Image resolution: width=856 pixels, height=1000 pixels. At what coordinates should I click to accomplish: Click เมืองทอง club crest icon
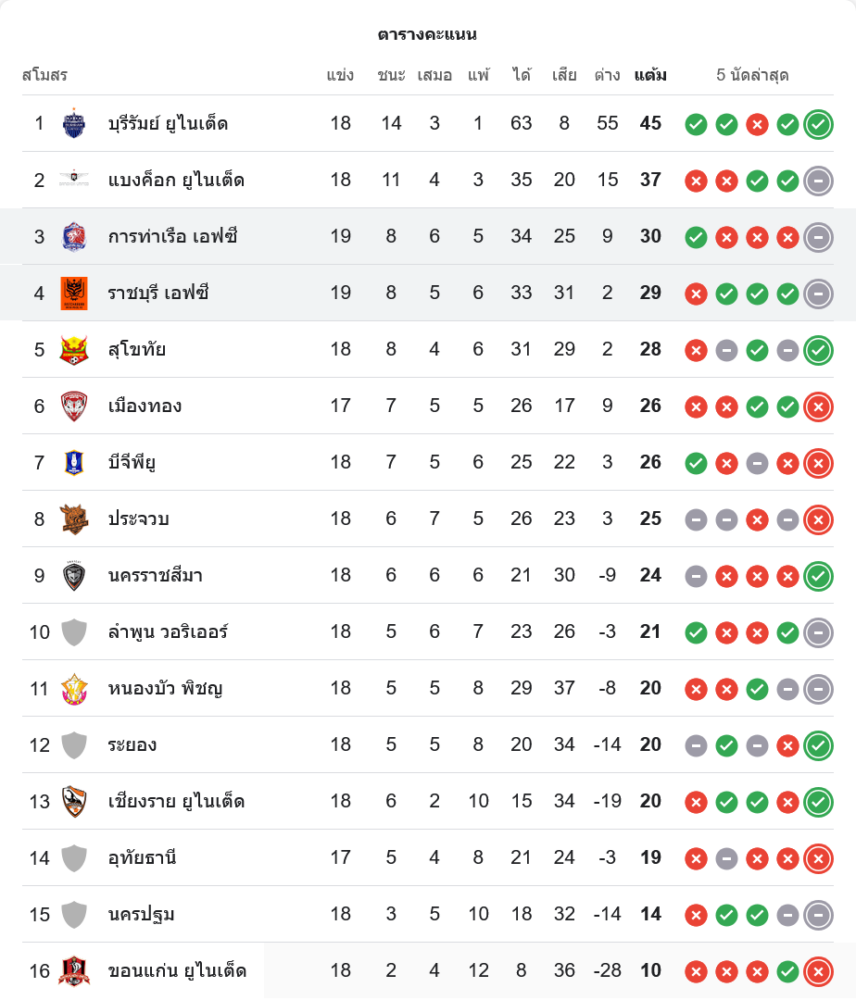click(x=74, y=406)
